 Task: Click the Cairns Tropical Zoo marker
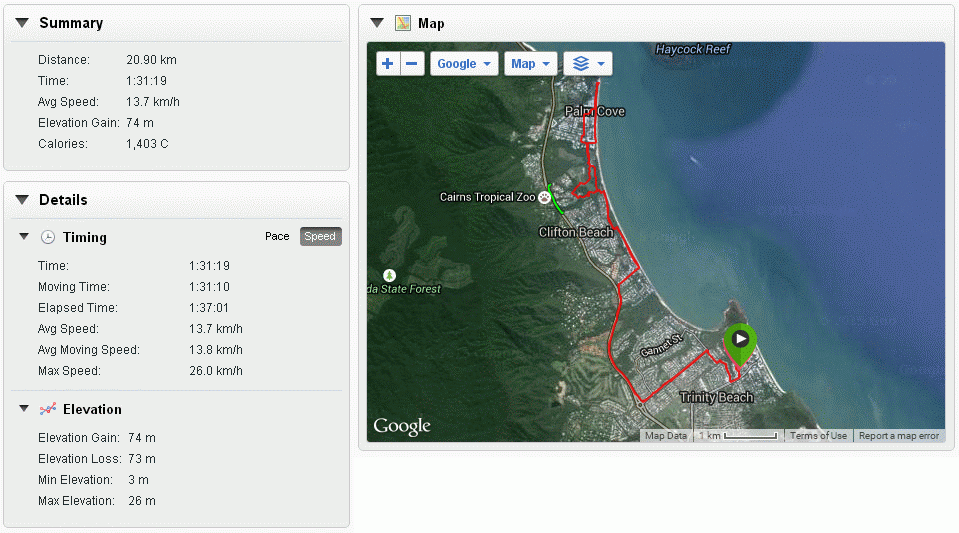pyautogui.click(x=544, y=197)
